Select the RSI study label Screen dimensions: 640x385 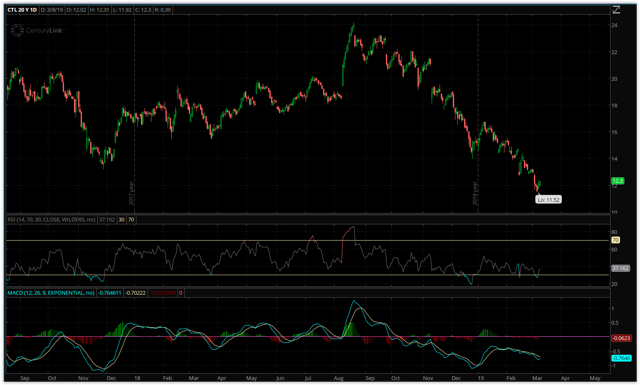(x=51, y=220)
